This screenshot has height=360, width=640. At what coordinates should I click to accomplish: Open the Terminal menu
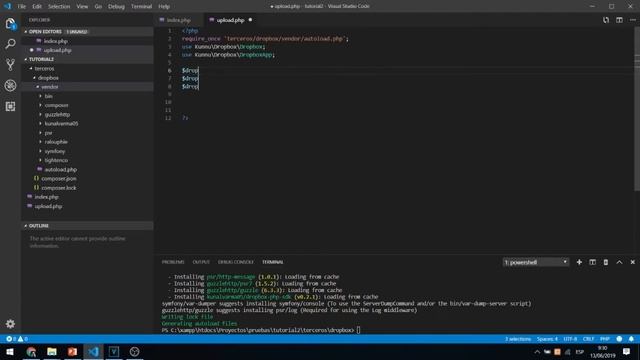(141, 7)
